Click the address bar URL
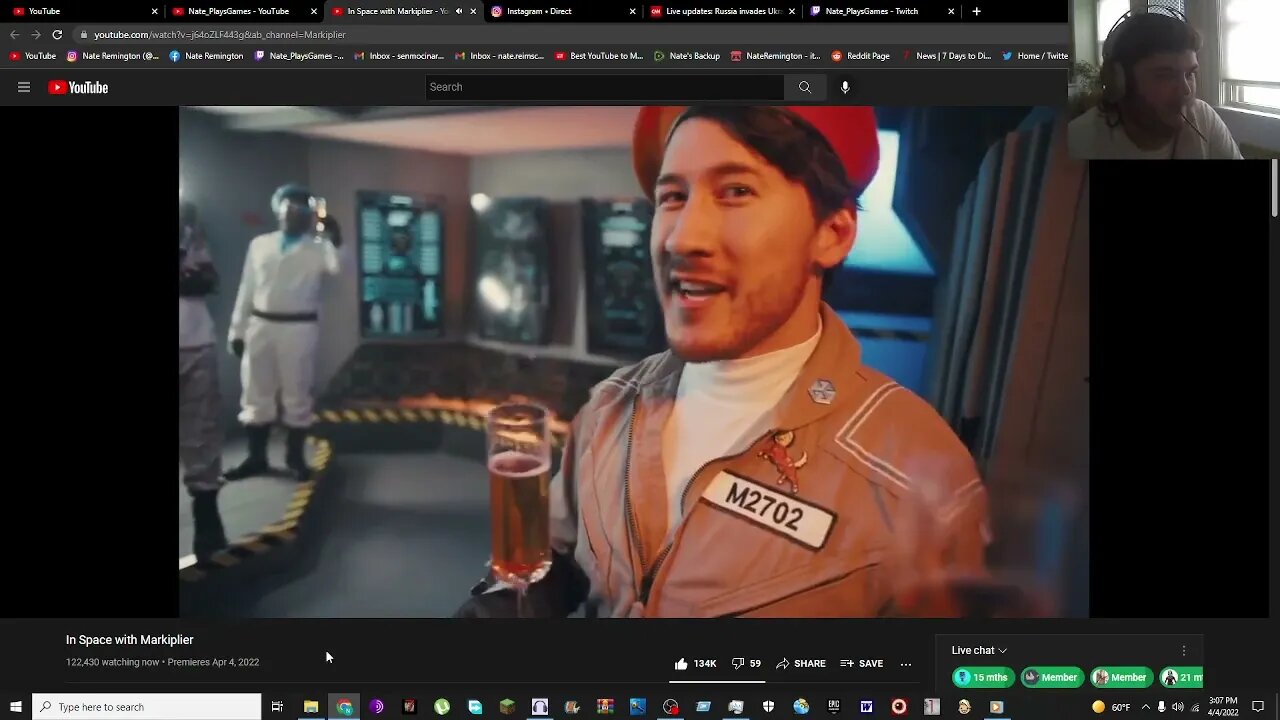This screenshot has width=1280, height=720. [220, 34]
